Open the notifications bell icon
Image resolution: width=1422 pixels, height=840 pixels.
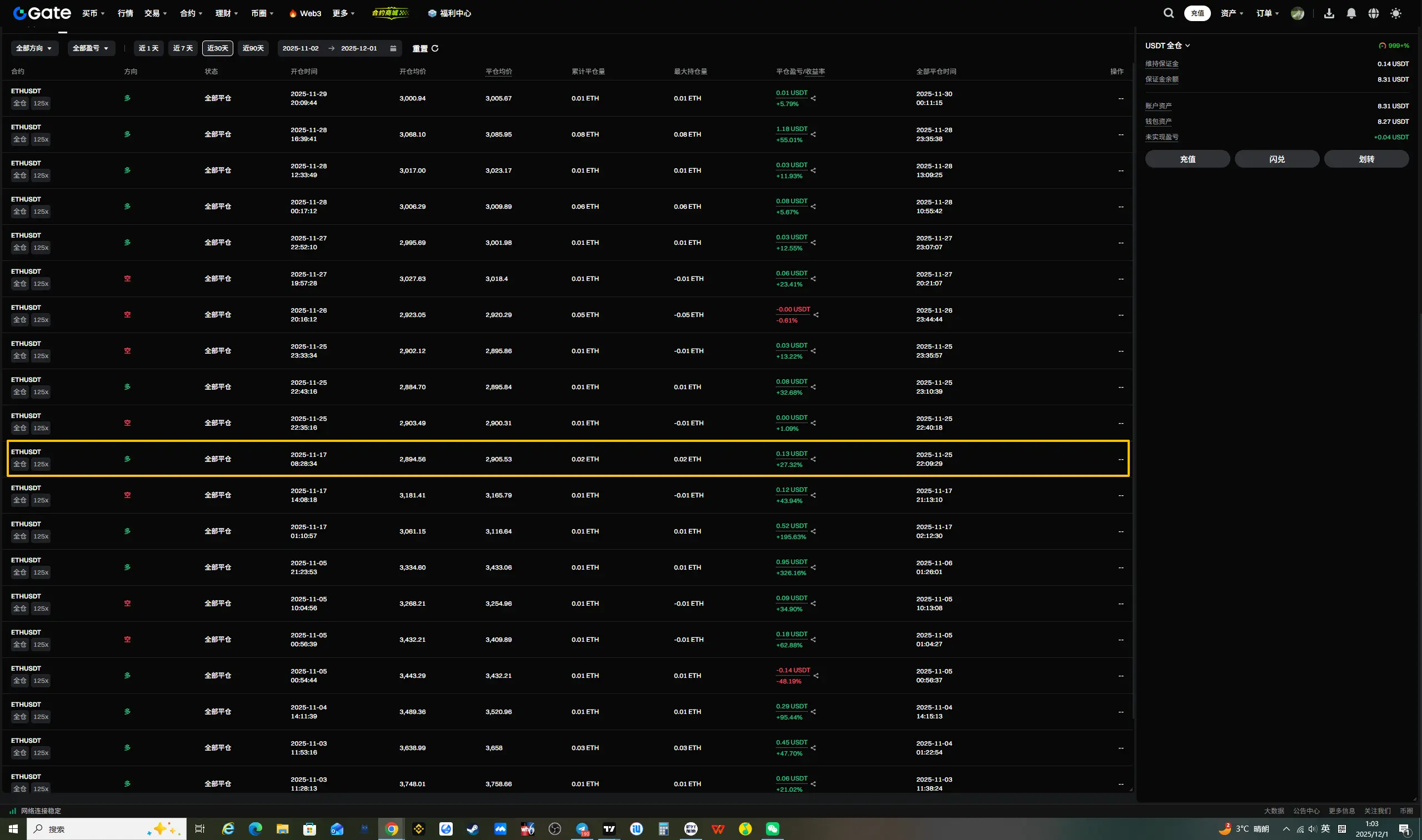tap(1351, 13)
